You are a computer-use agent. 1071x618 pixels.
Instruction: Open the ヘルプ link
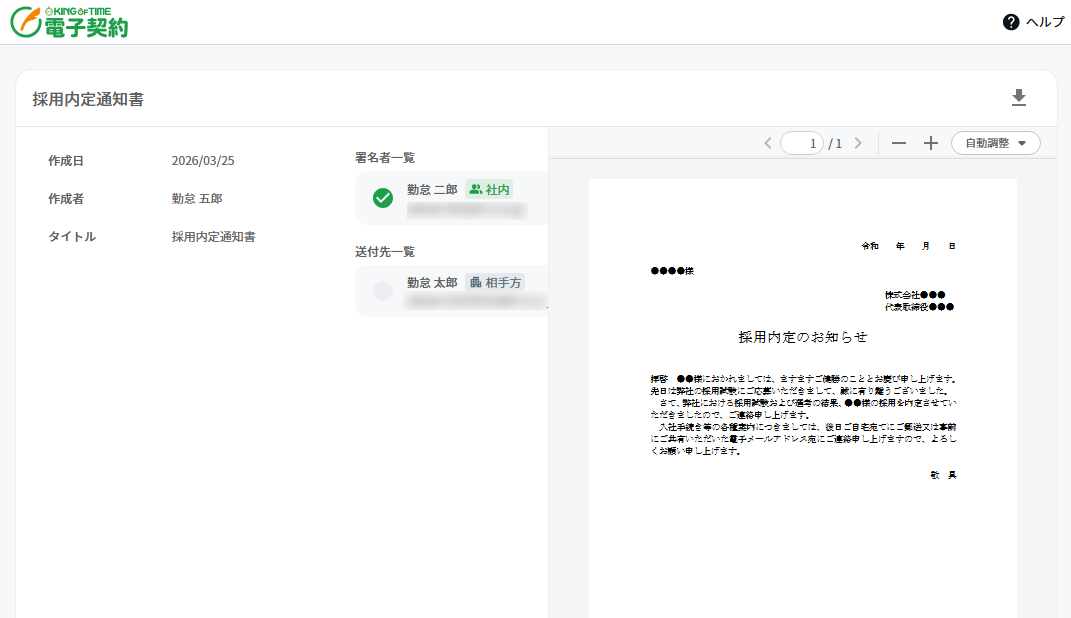coord(1045,23)
